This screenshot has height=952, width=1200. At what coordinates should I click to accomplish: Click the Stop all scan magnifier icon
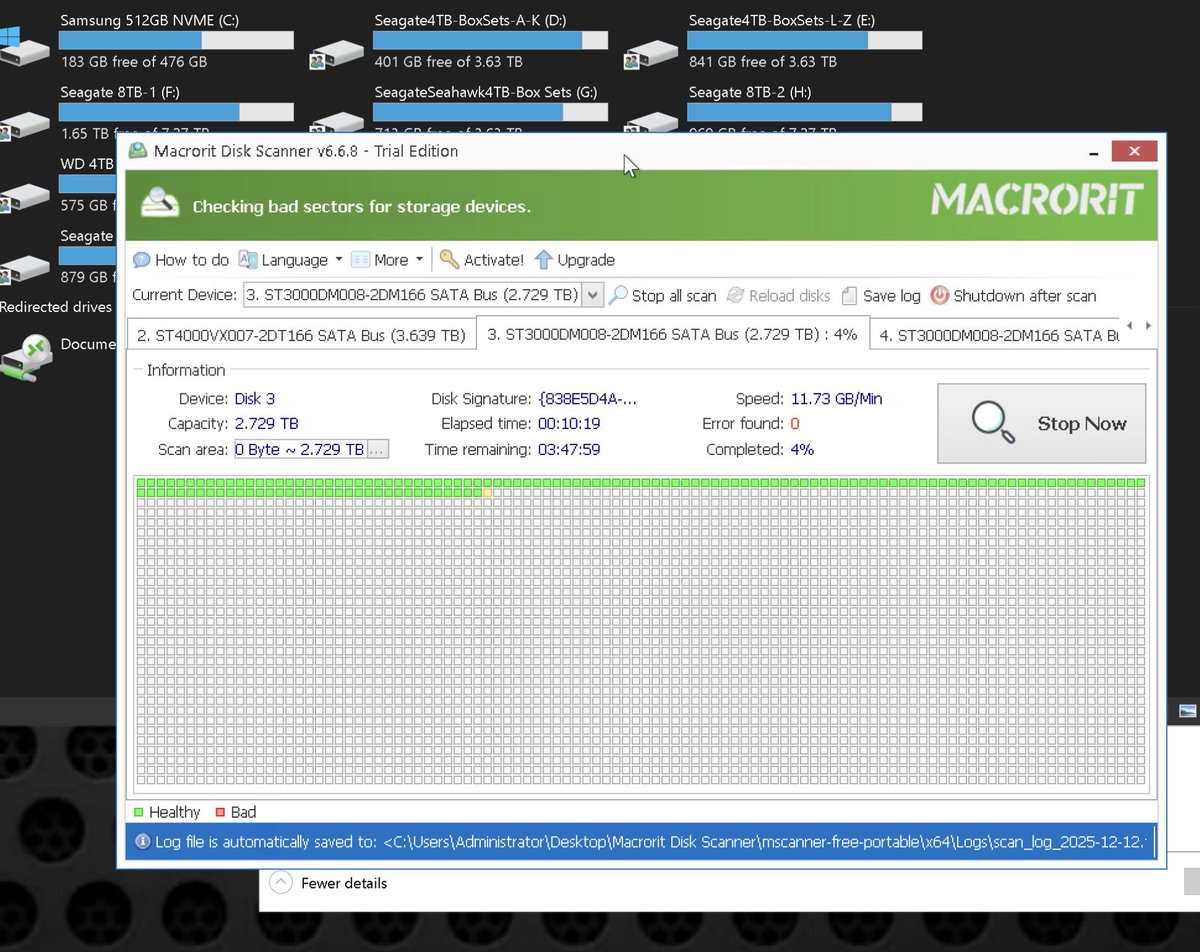618,296
